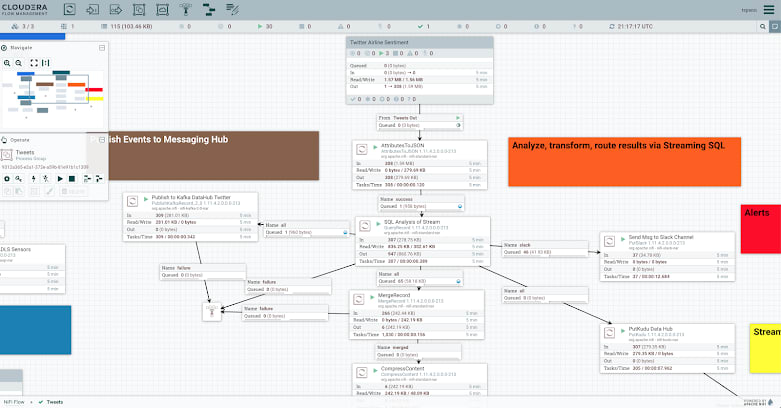Click MergeRecord processor type icon

[359, 299]
